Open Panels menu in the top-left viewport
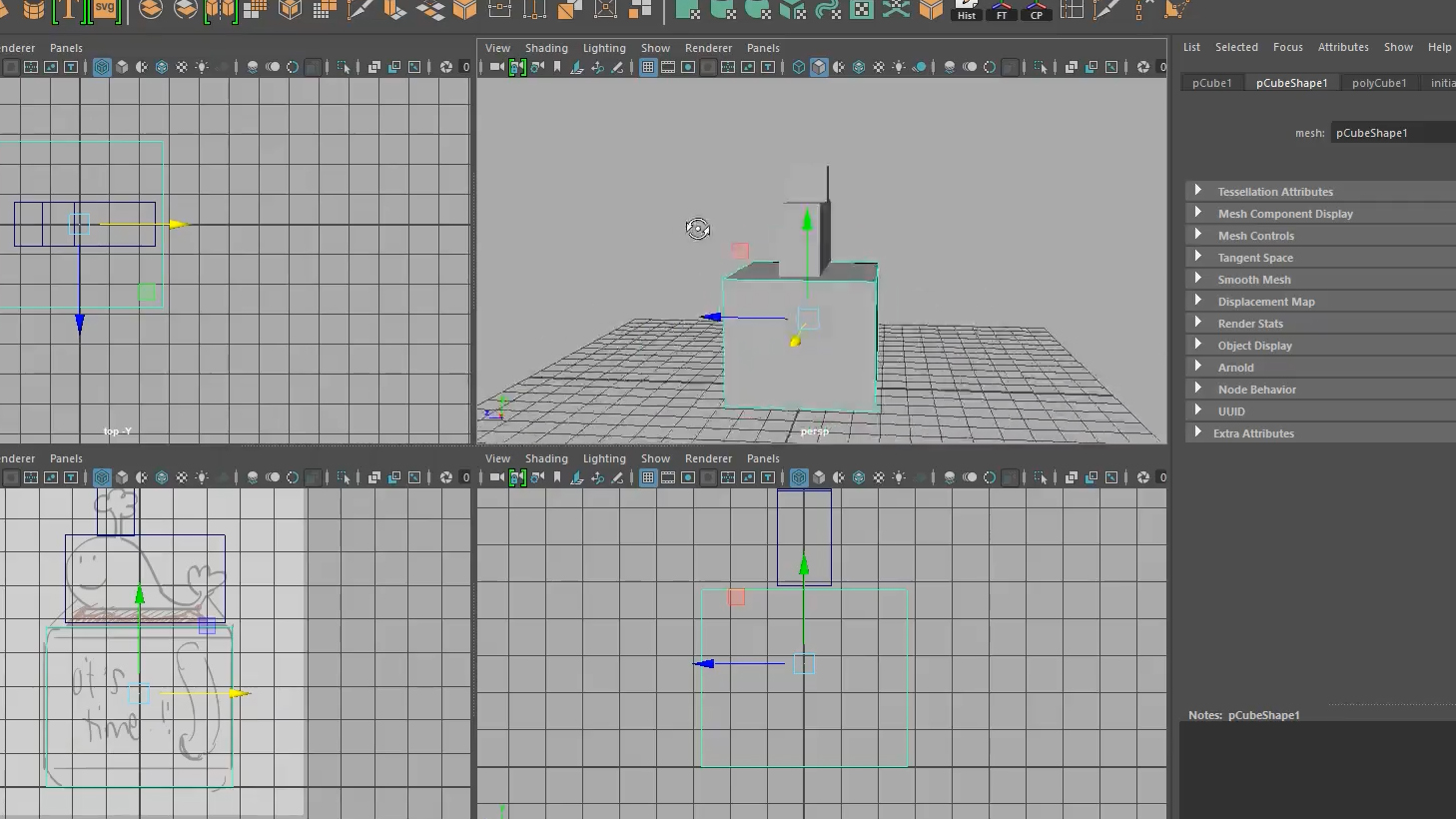 pyautogui.click(x=66, y=48)
